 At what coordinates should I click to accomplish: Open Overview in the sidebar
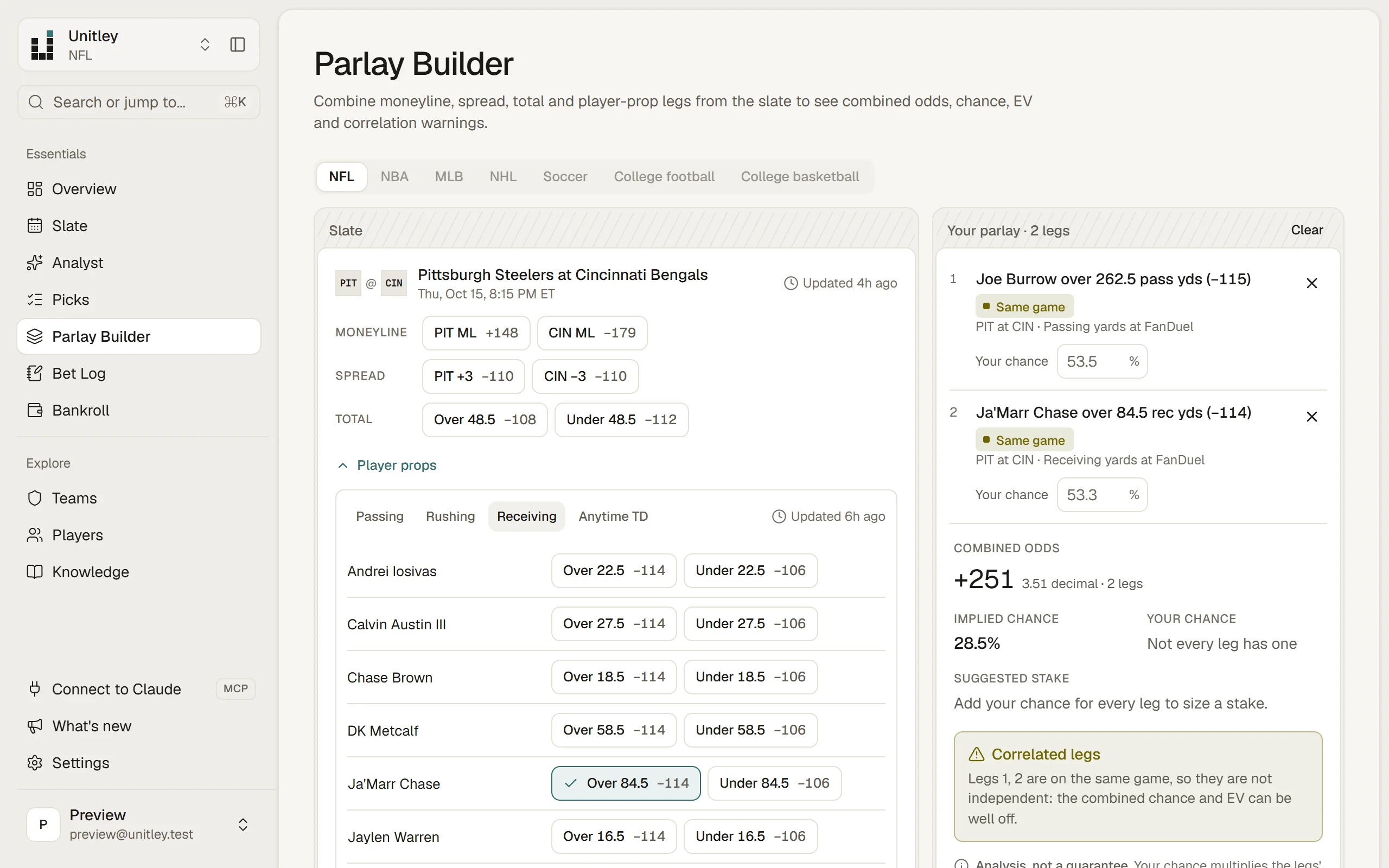point(139,189)
